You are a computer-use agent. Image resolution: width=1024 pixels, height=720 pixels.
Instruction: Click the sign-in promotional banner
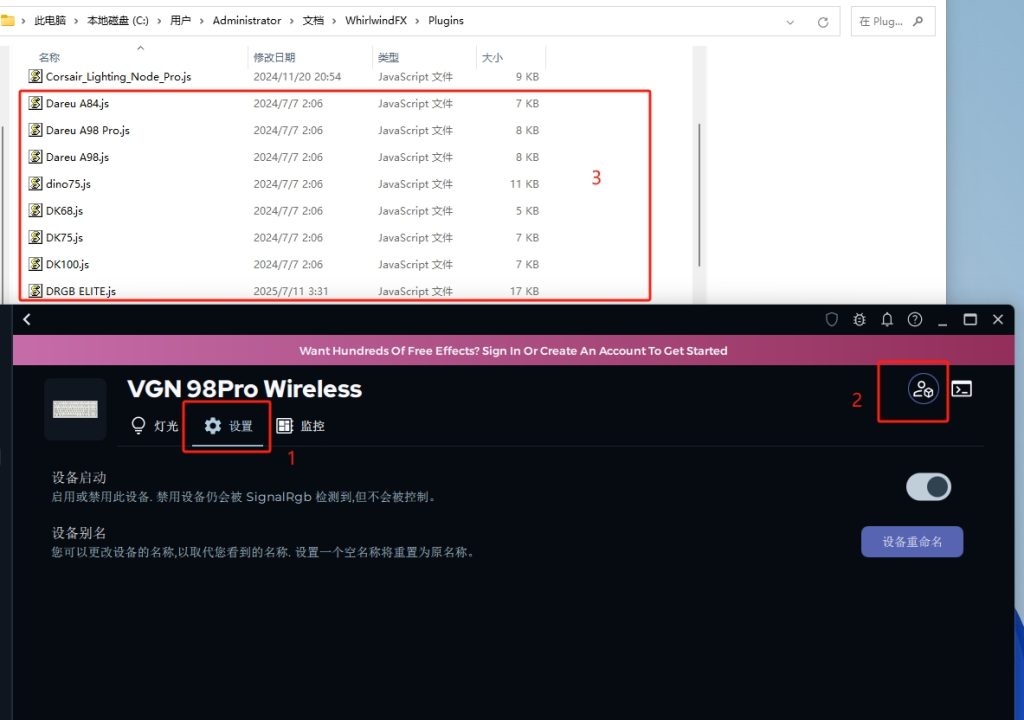513,350
